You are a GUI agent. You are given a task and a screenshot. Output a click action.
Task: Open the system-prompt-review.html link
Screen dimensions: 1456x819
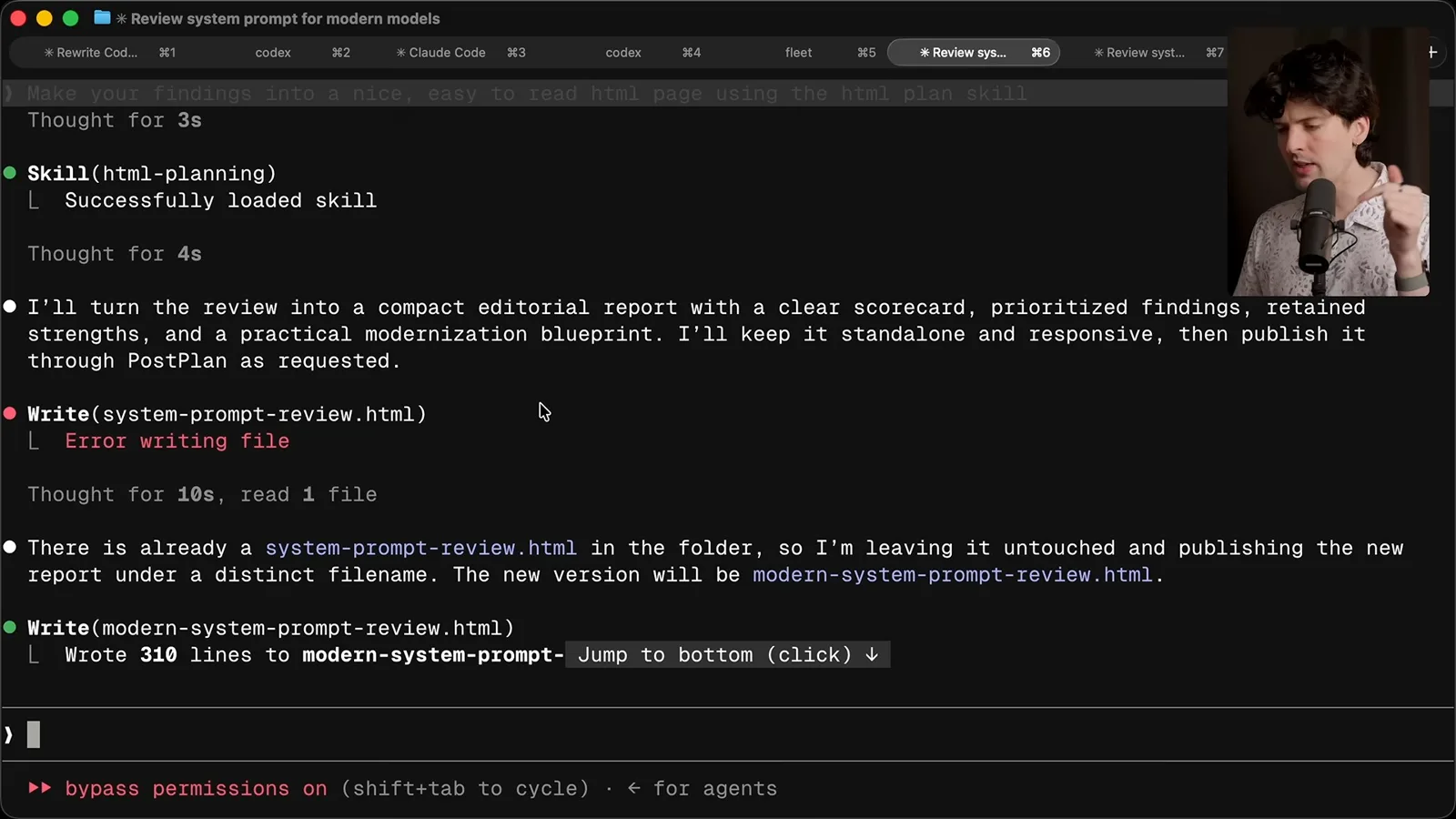(420, 548)
